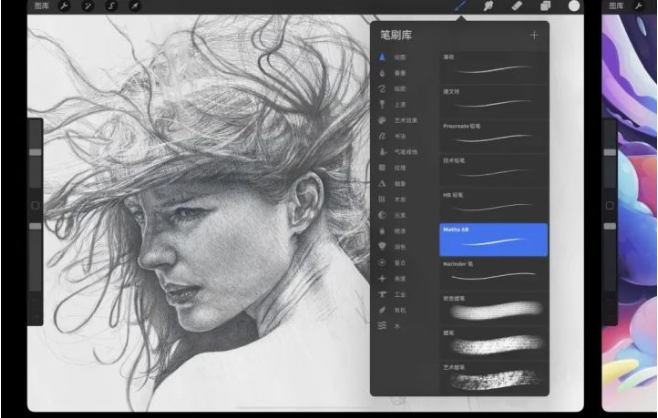Viewport: 658px width, 418px height.
Task: Tap the square Modify button on left sidebar
Action: coord(35,205)
